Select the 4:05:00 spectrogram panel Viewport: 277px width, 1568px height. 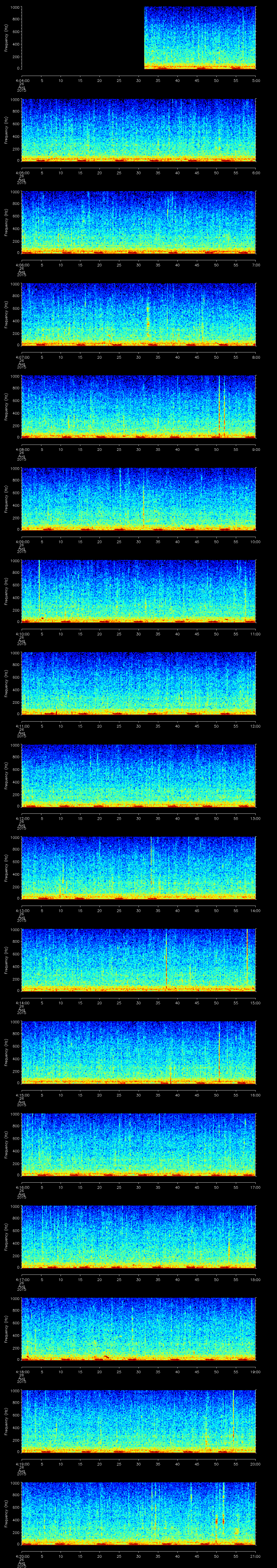click(x=138, y=130)
